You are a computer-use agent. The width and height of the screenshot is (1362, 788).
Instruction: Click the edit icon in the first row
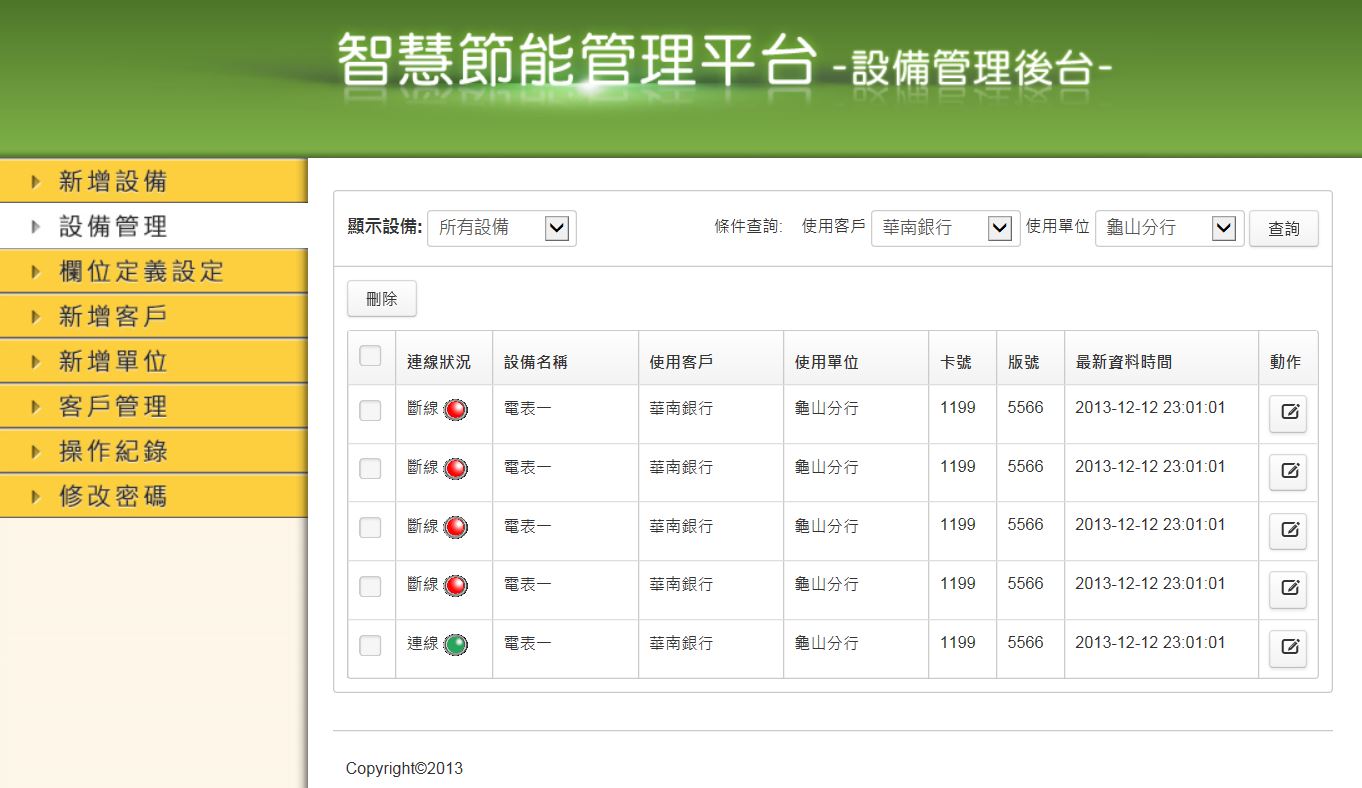pos(1288,413)
